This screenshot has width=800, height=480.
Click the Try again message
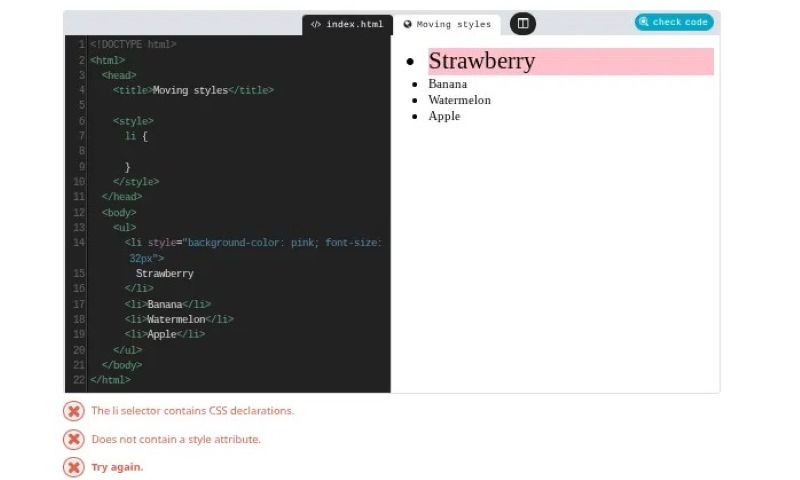point(117,467)
